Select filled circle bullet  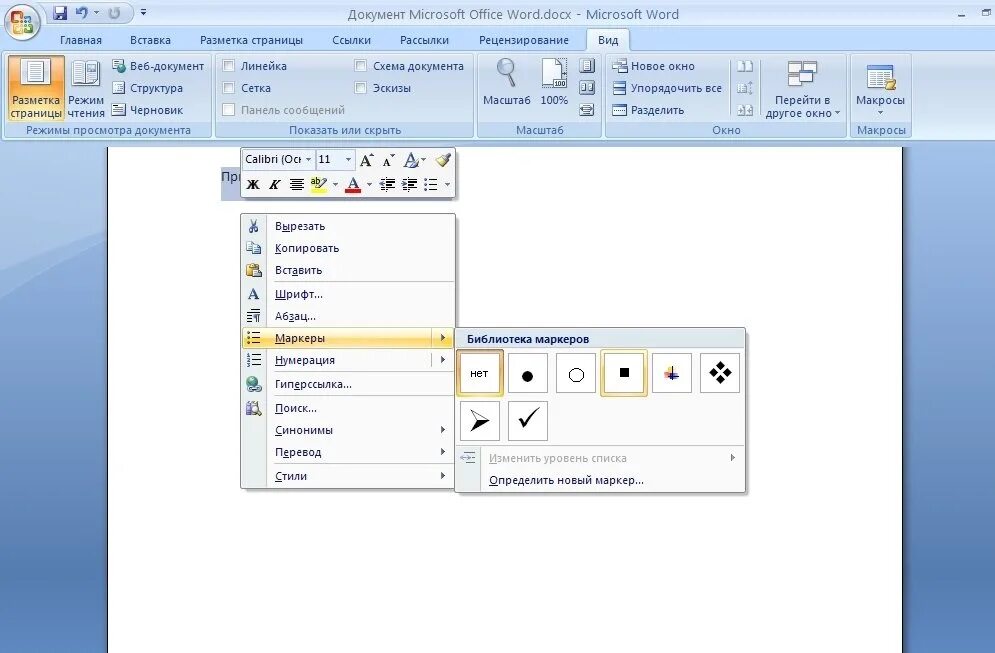(x=528, y=373)
